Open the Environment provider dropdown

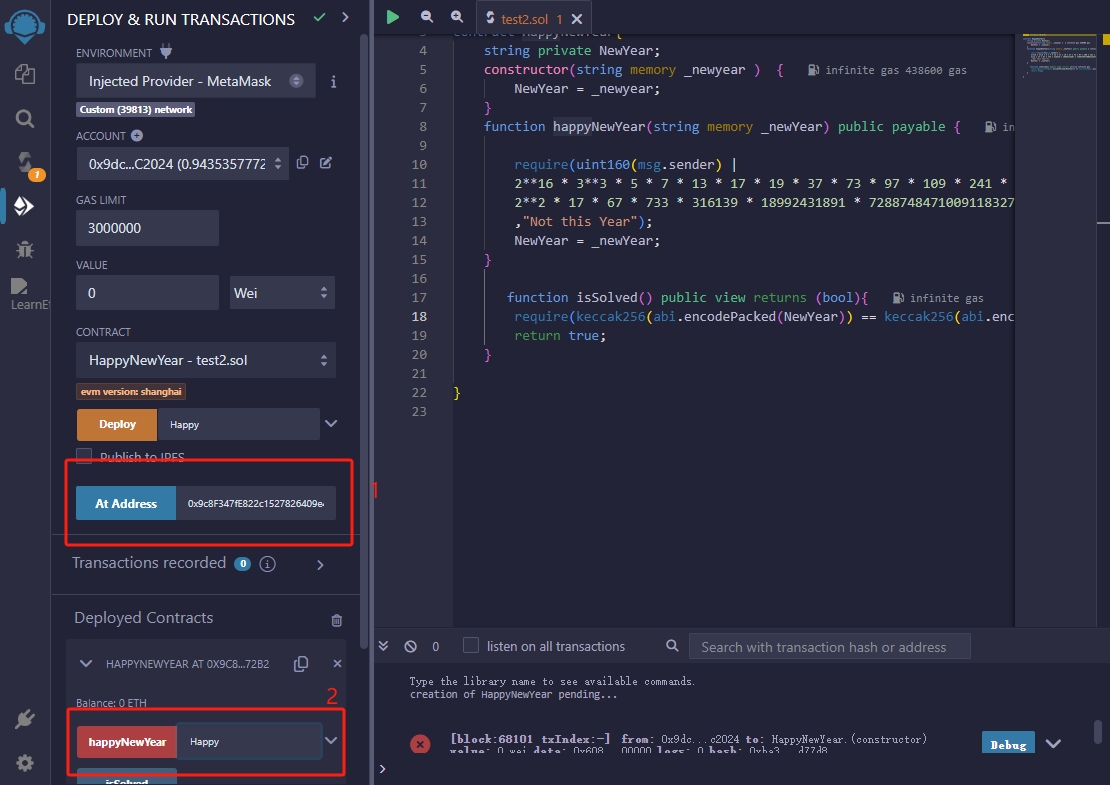[x=196, y=81]
